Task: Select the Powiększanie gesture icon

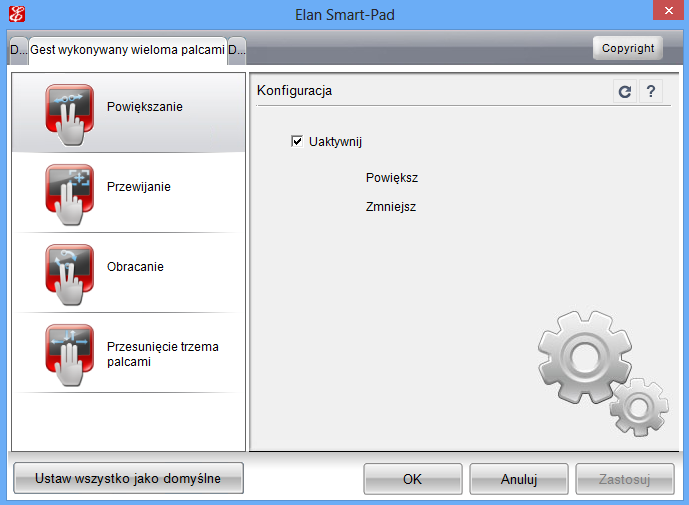Action: coord(69,115)
